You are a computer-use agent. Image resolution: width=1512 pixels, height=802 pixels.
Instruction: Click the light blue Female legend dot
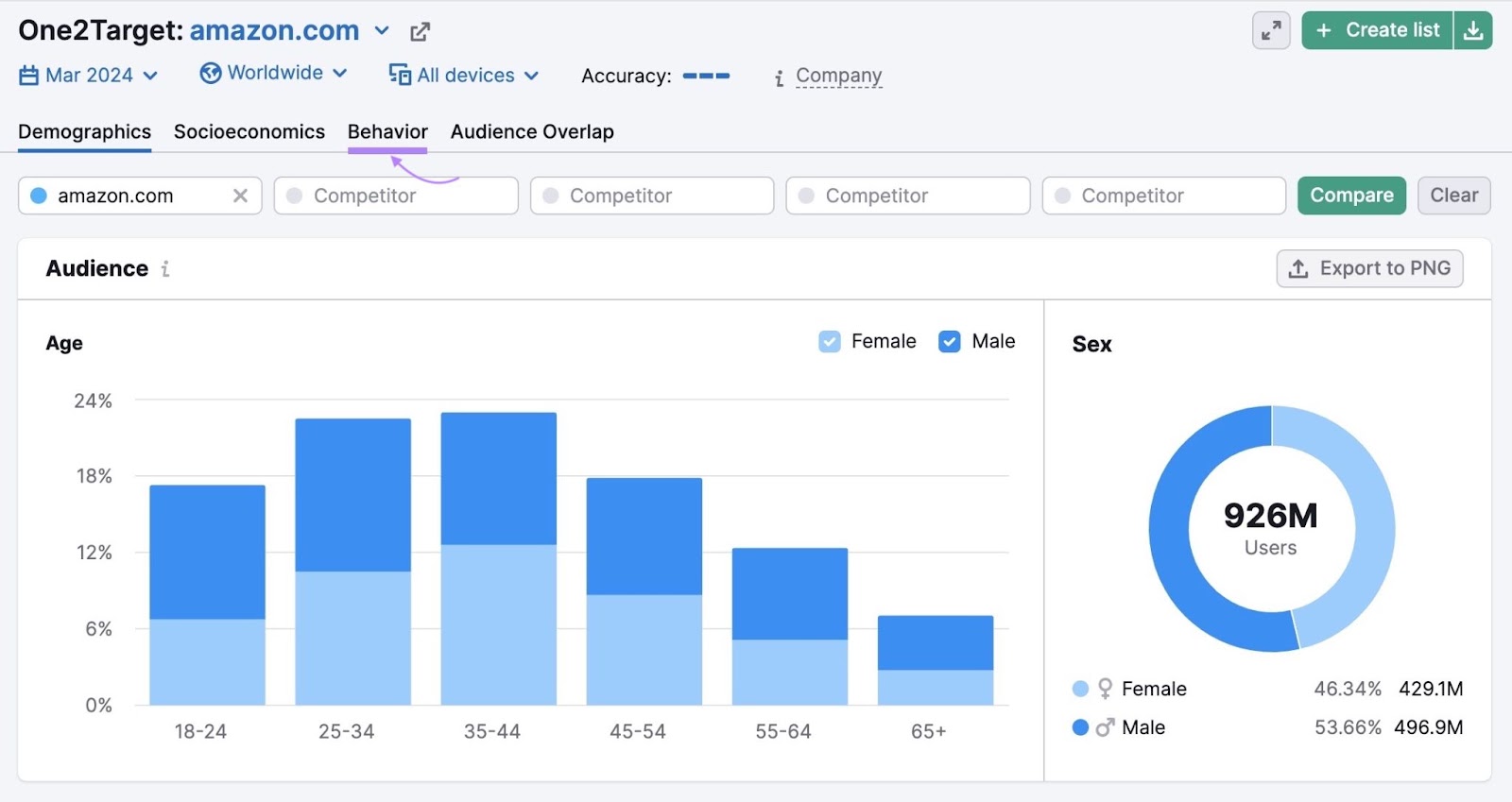[x=1081, y=689]
